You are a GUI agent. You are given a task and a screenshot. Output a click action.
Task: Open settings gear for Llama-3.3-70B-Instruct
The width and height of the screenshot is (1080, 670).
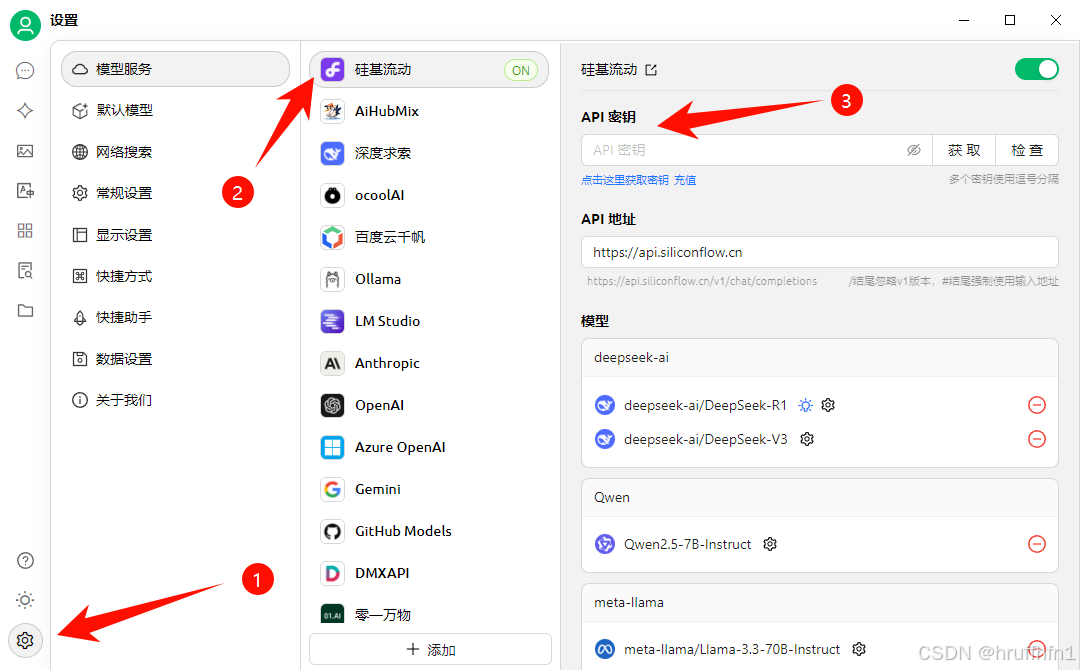[x=859, y=649]
